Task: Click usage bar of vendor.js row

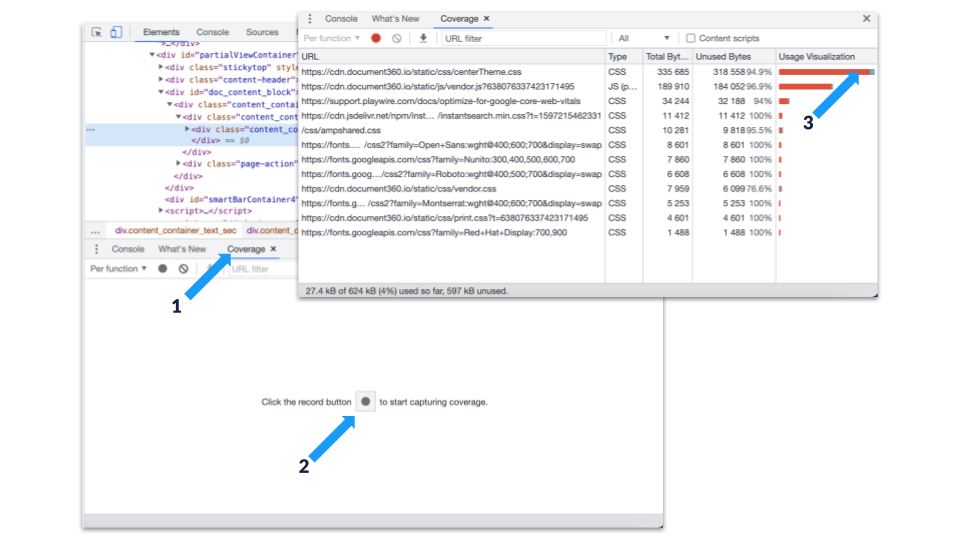Action: point(806,86)
